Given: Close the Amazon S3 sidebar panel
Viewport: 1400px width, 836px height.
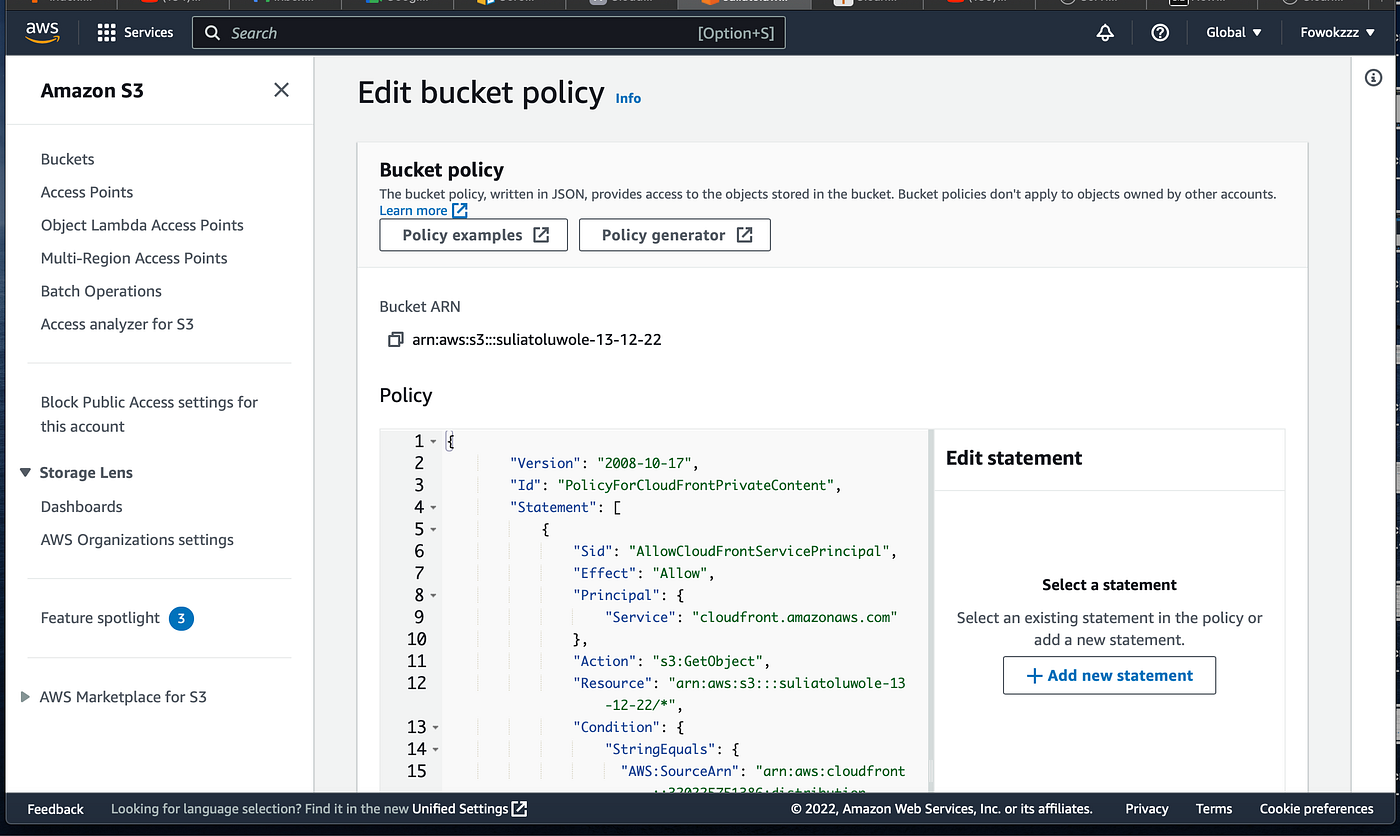Looking at the screenshot, I should [x=281, y=90].
